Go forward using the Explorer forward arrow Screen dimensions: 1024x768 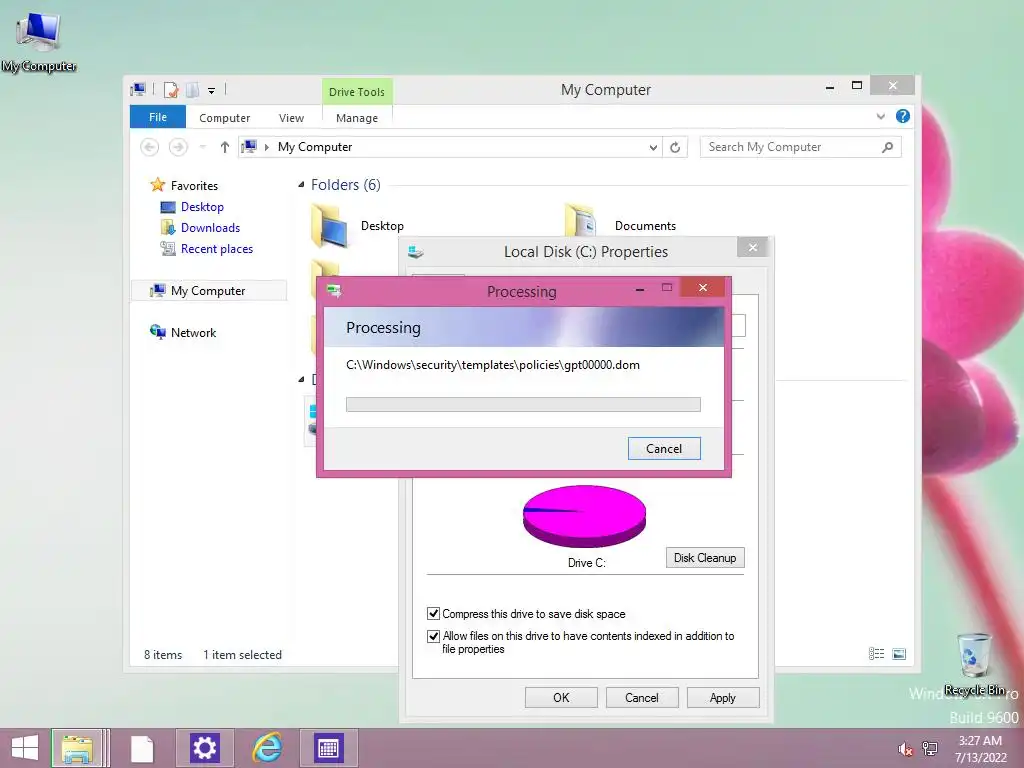click(178, 147)
